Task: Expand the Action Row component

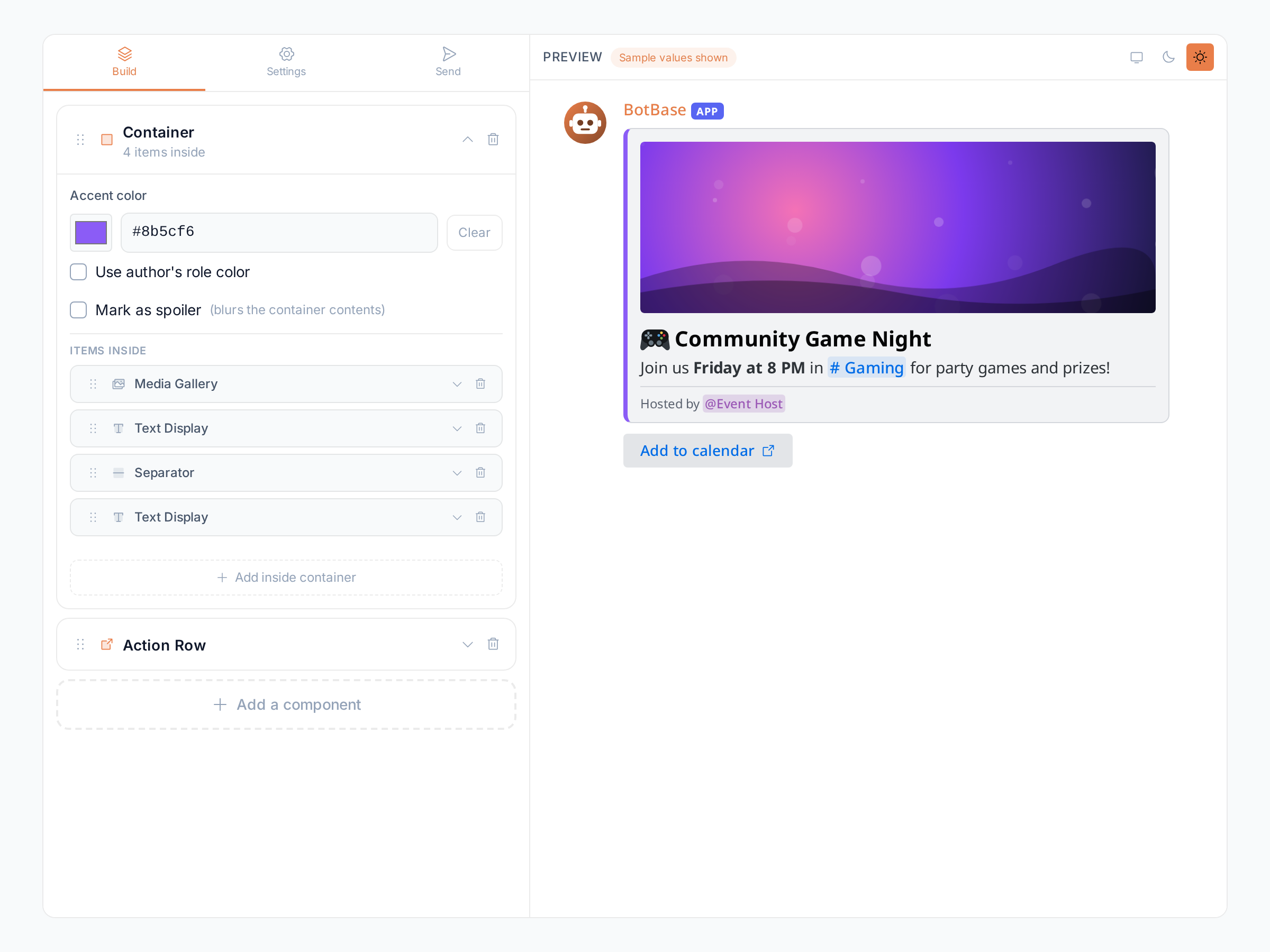Action: click(x=467, y=644)
